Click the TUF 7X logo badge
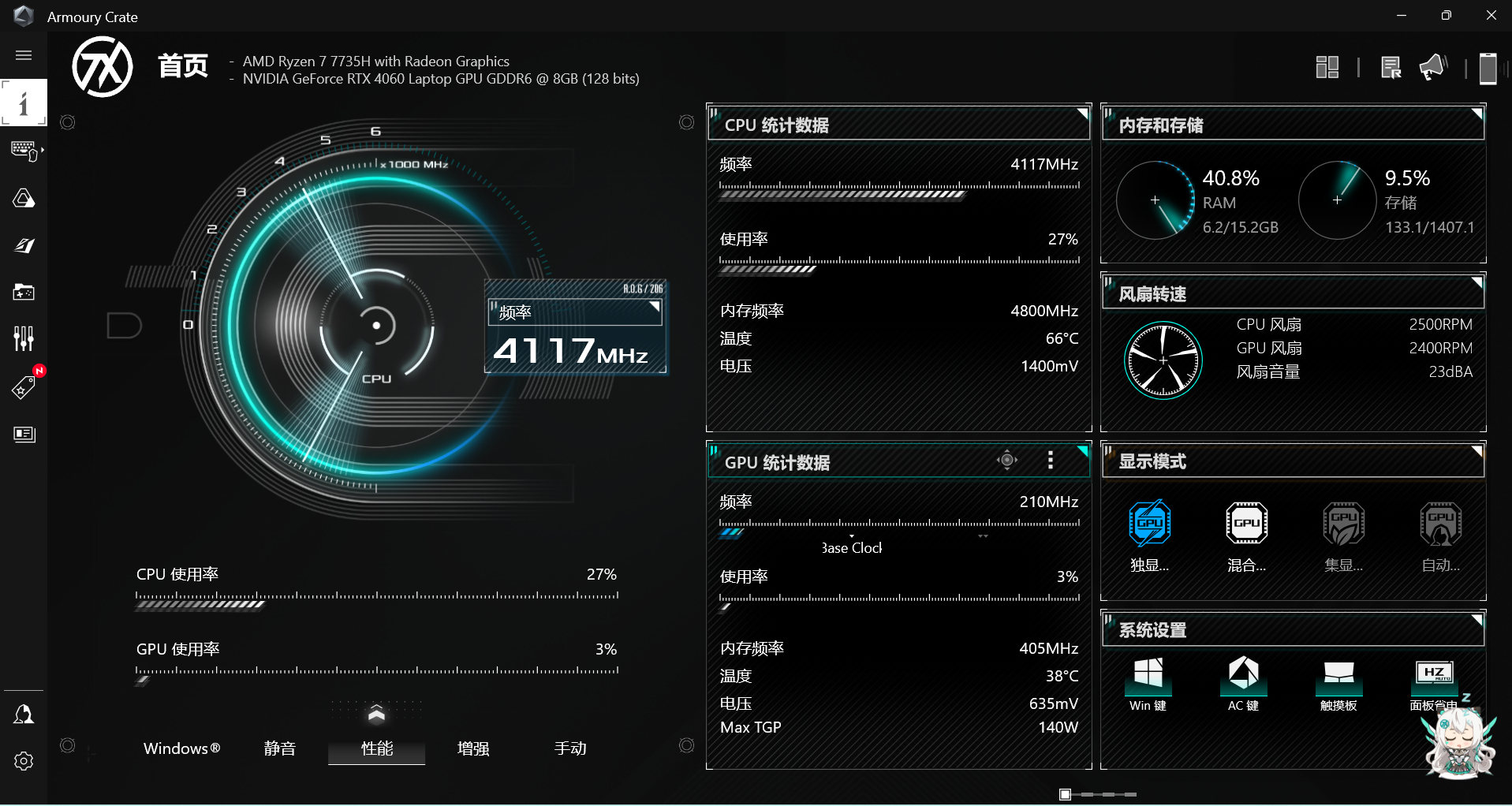This screenshot has height=806, width=1512. pyautogui.click(x=103, y=68)
